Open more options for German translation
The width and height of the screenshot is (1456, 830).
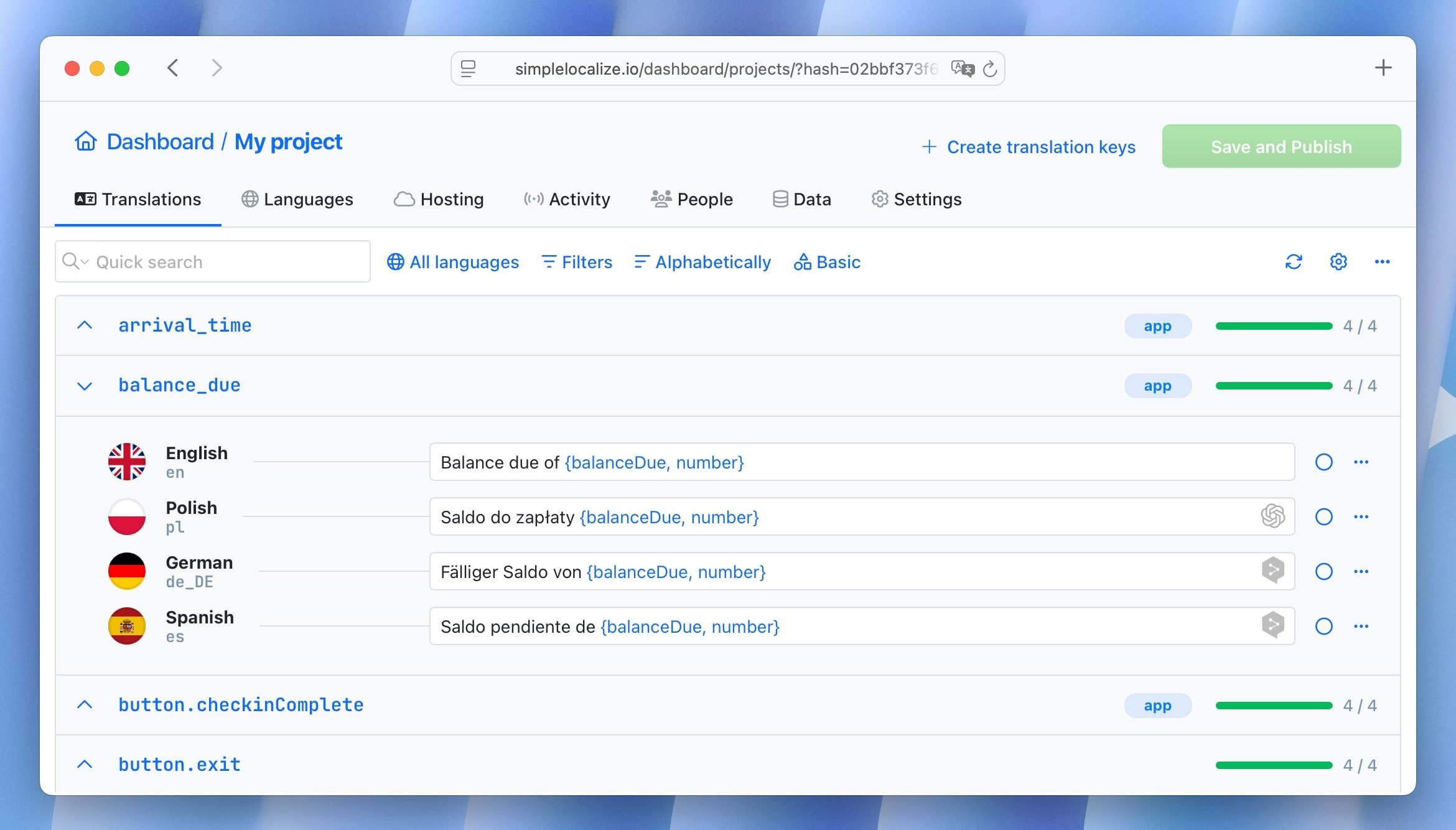click(x=1361, y=572)
